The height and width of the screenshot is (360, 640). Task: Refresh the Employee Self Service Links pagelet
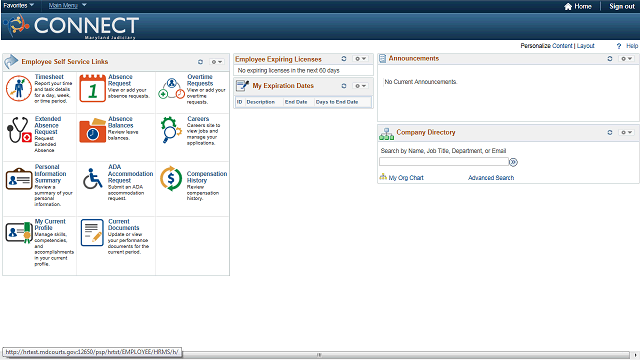tap(200, 62)
